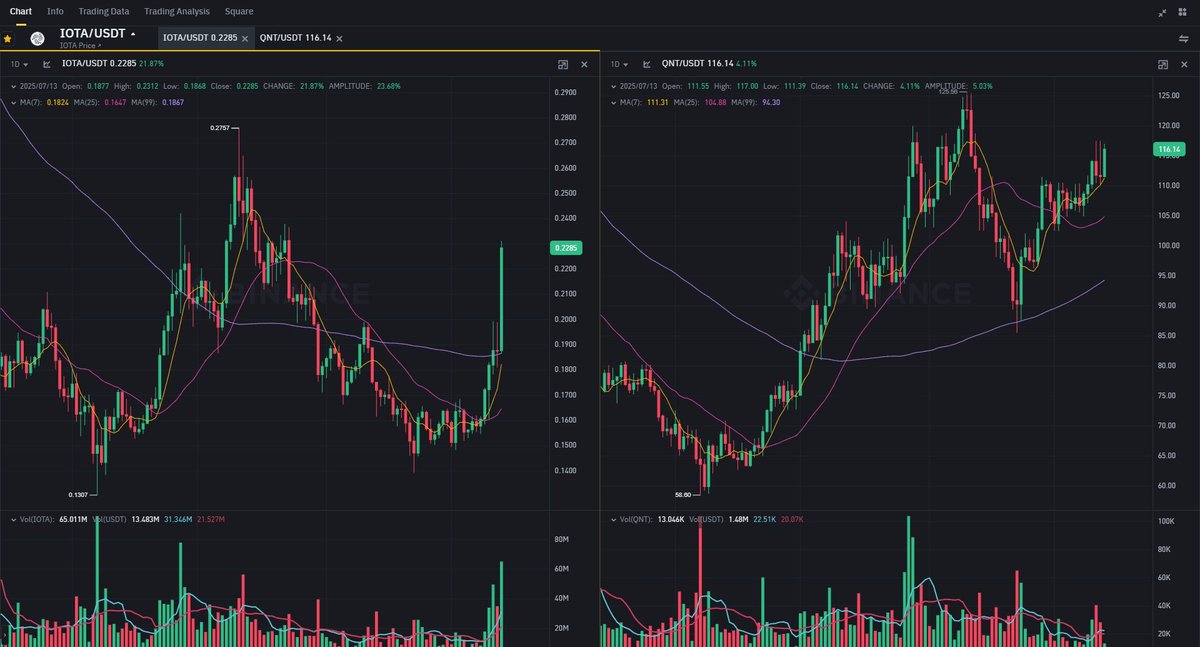
Task: Click the collapse fullscreen arrows icon
Action: (1162, 12)
